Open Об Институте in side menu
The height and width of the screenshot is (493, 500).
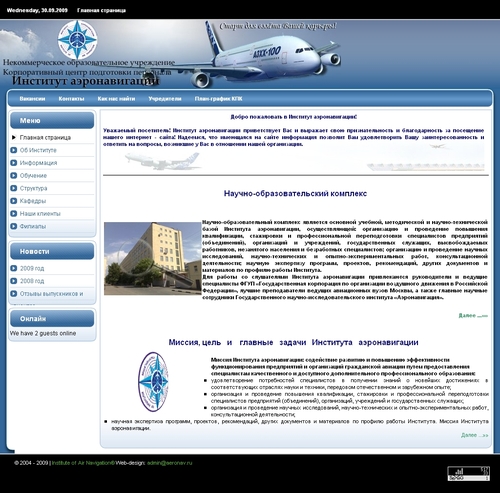tap(38, 150)
